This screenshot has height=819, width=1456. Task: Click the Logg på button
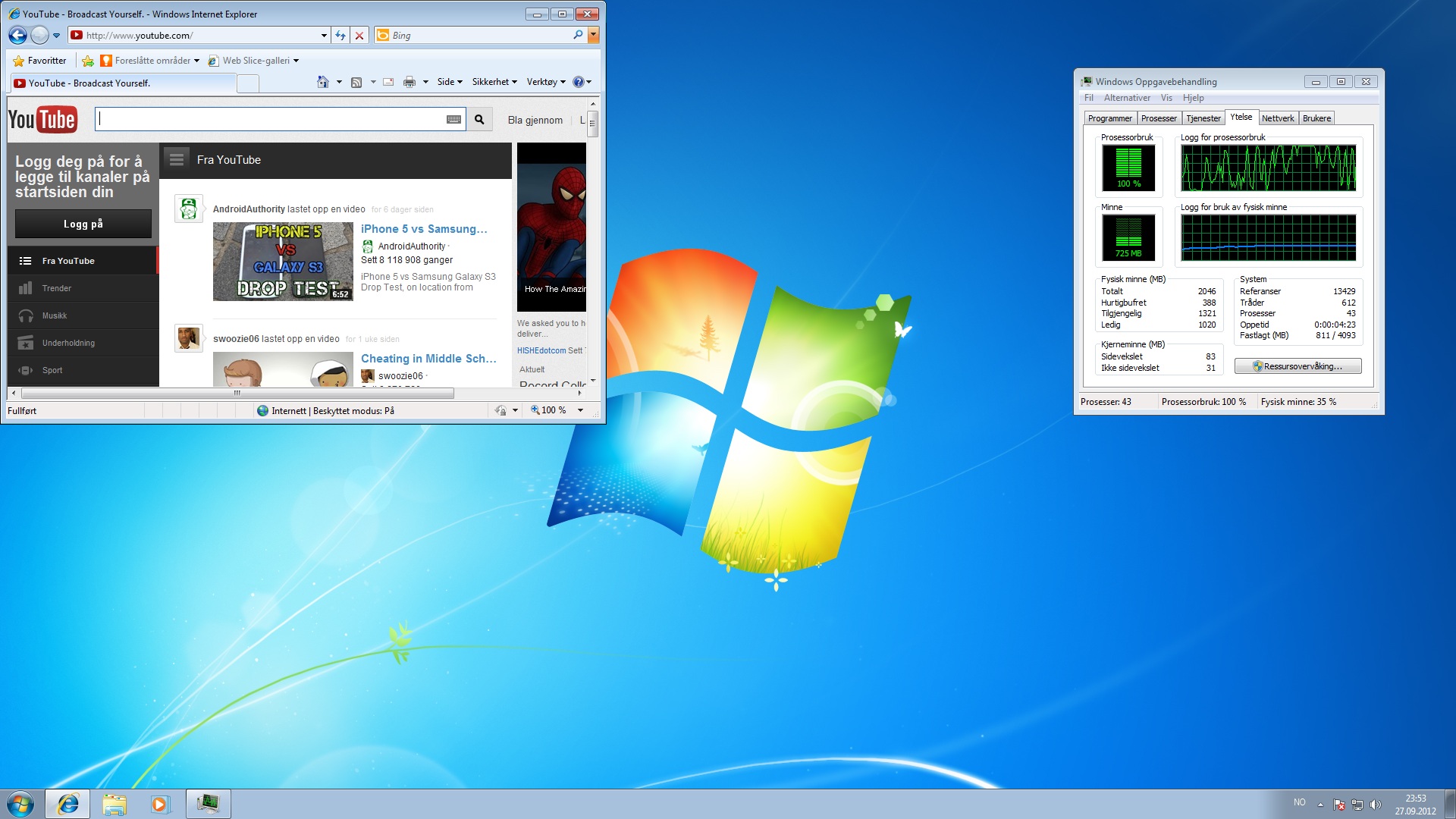pos(83,224)
